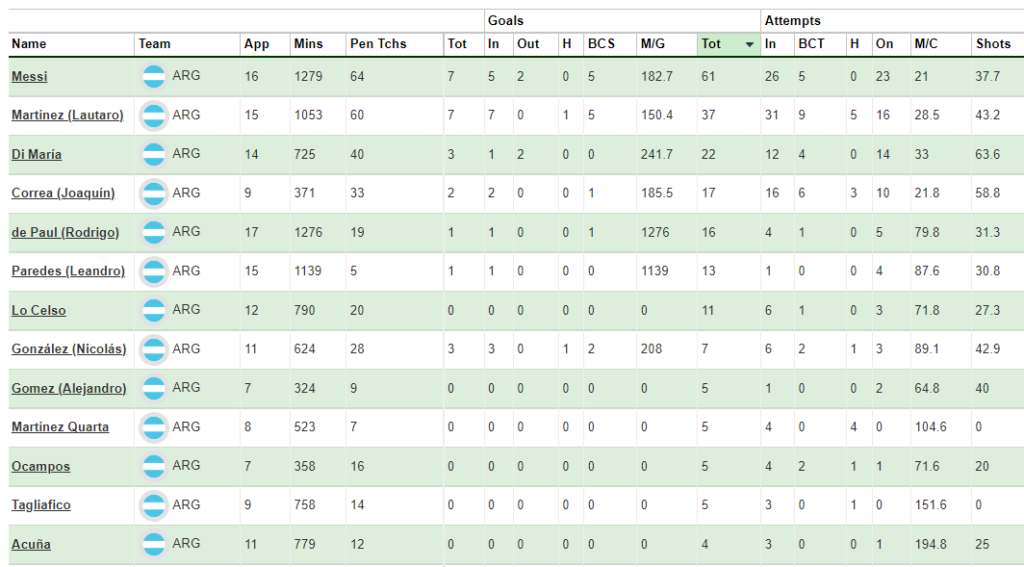1024x567 pixels.
Task: Click flag icon in González (Nicolás) row
Action: point(154,349)
